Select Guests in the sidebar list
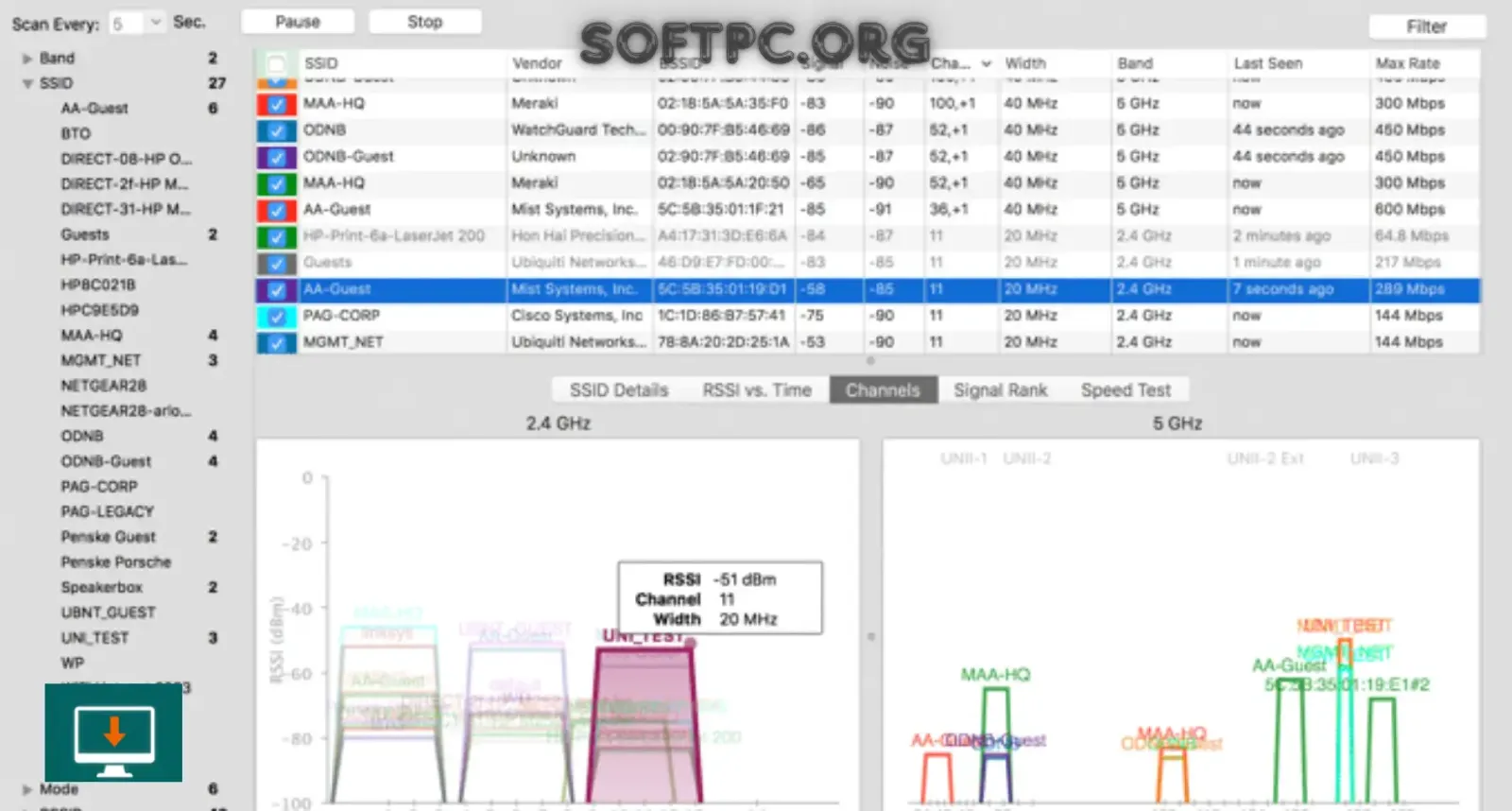The width and height of the screenshot is (1512, 811). [x=85, y=234]
